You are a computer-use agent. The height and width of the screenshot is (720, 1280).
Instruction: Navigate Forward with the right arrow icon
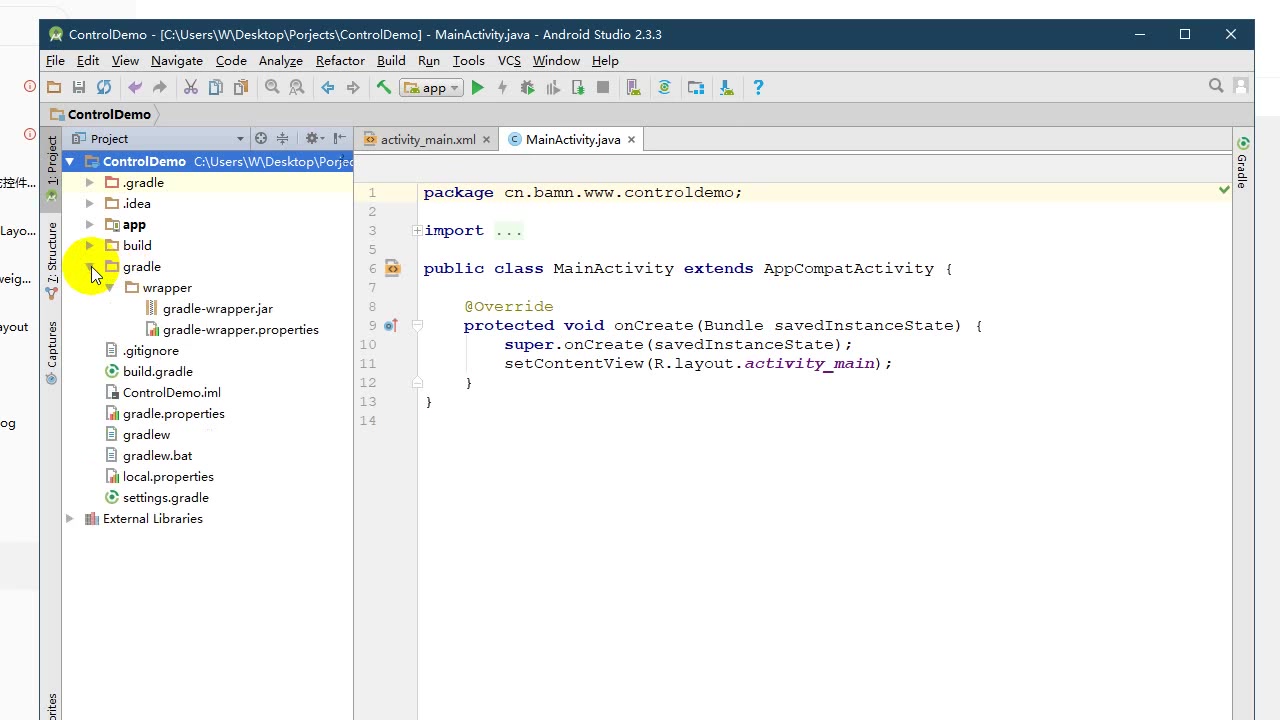(353, 88)
